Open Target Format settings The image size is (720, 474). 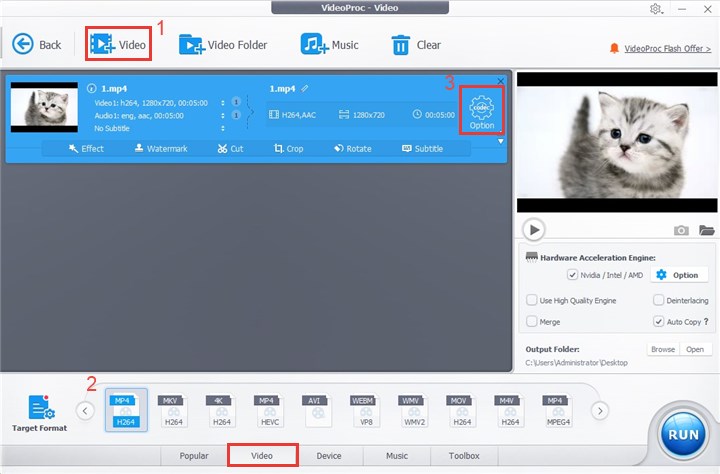coord(39,413)
